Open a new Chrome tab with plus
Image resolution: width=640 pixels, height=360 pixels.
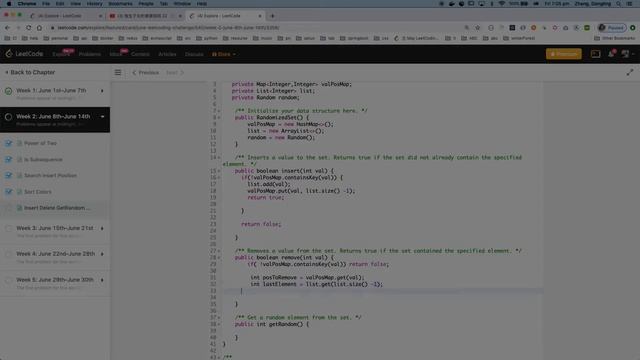coord(272,16)
